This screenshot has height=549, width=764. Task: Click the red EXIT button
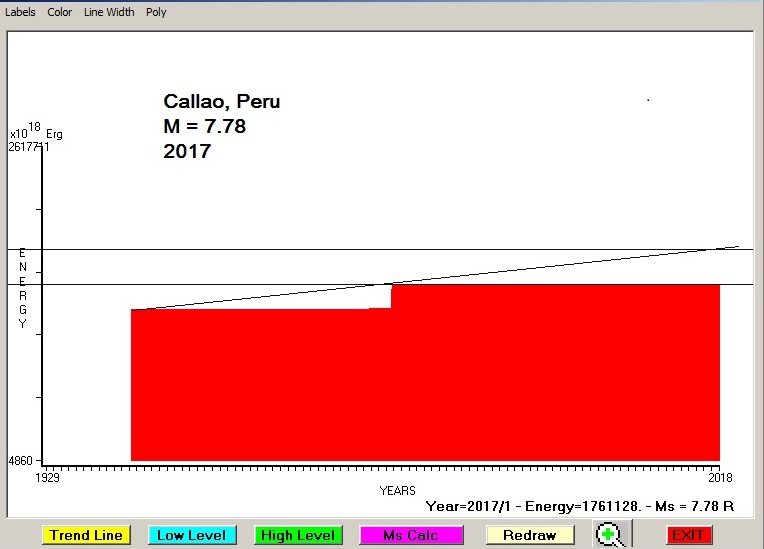pos(688,535)
